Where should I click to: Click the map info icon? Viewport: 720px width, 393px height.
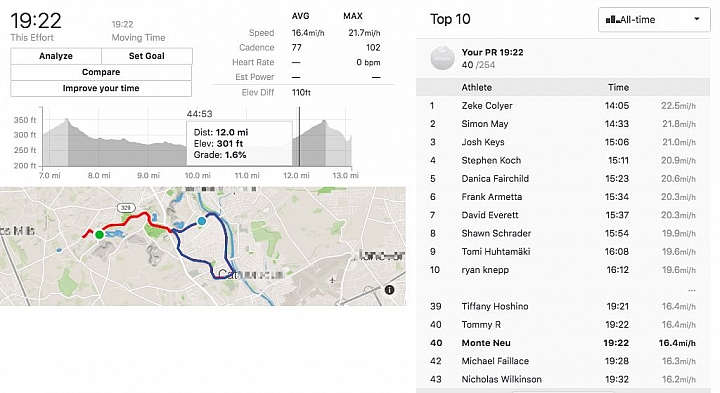click(x=389, y=290)
